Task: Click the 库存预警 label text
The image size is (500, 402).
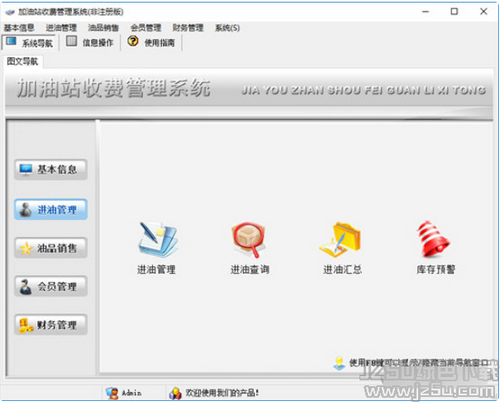Action: [x=436, y=269]
